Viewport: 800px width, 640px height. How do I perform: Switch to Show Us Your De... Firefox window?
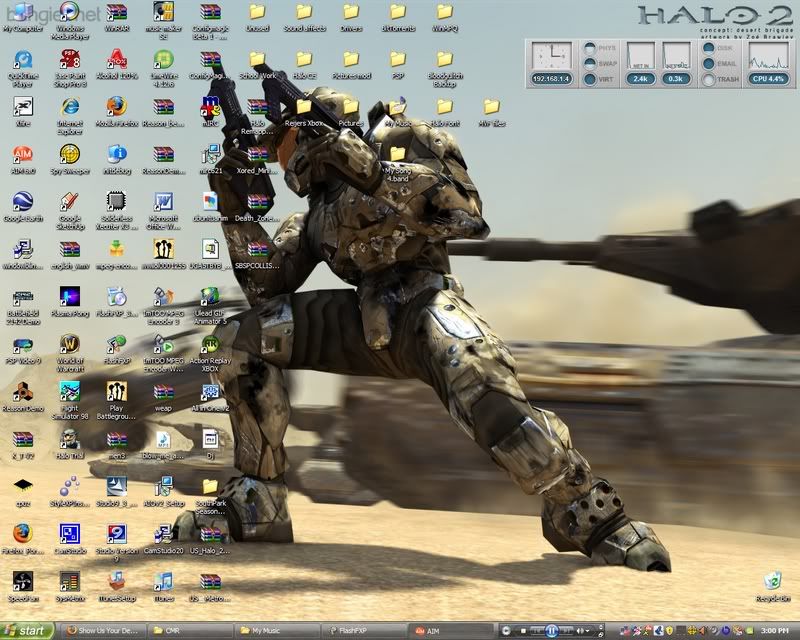click(x=104, y=631)
